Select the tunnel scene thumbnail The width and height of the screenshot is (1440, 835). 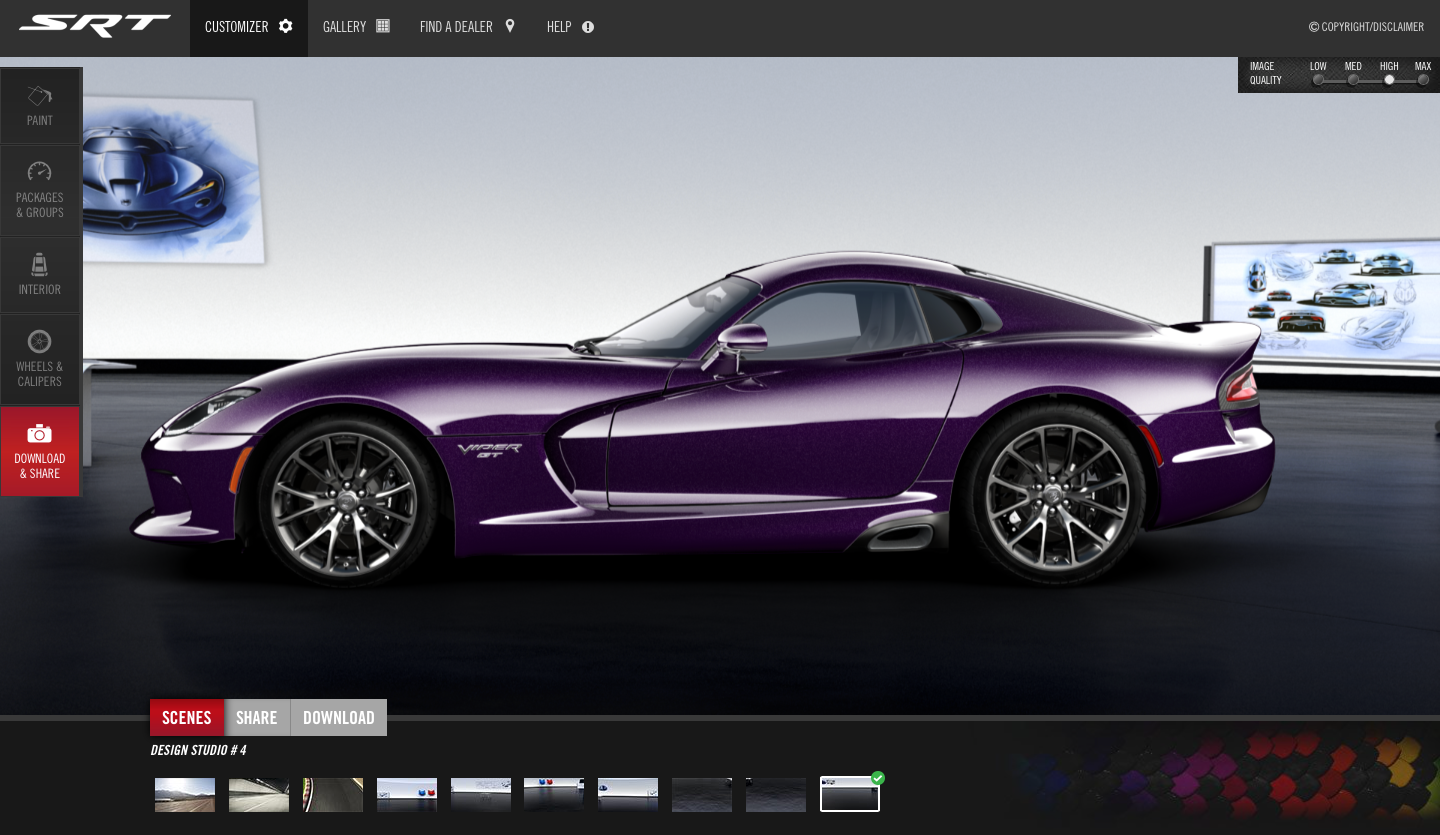click(x=259, y=795)
